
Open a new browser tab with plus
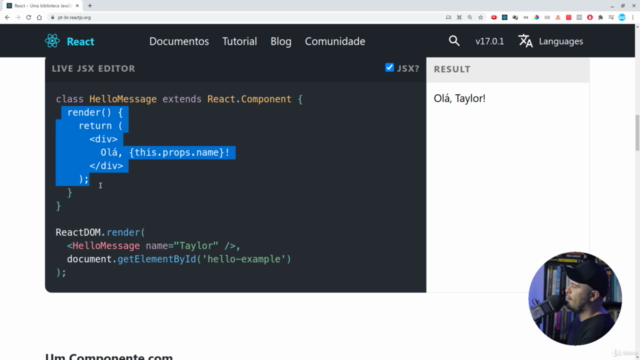point(90,6)
